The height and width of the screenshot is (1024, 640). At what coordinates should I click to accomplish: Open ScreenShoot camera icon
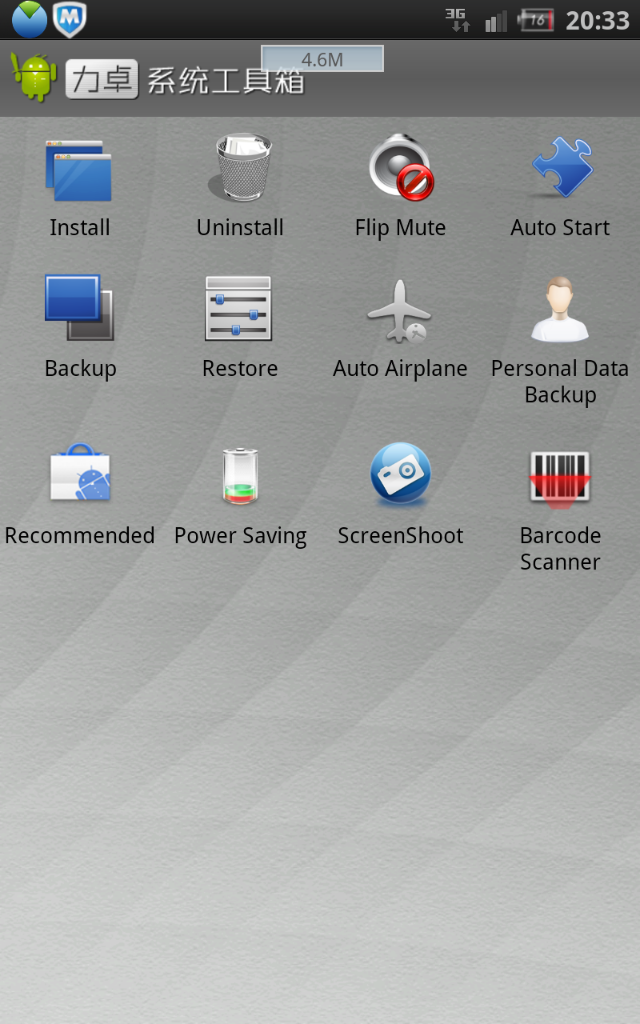pos(400,474)
